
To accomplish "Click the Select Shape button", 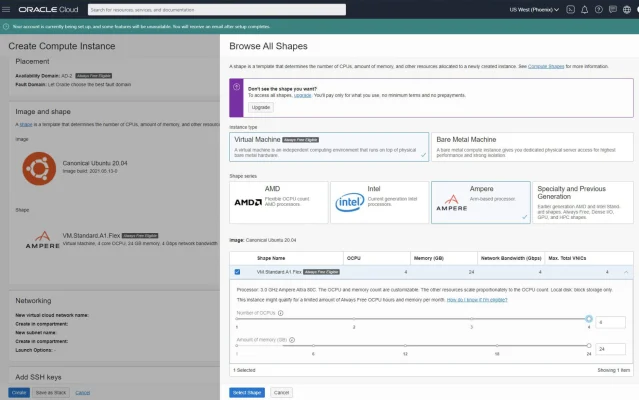I will [x=247, y=393].
